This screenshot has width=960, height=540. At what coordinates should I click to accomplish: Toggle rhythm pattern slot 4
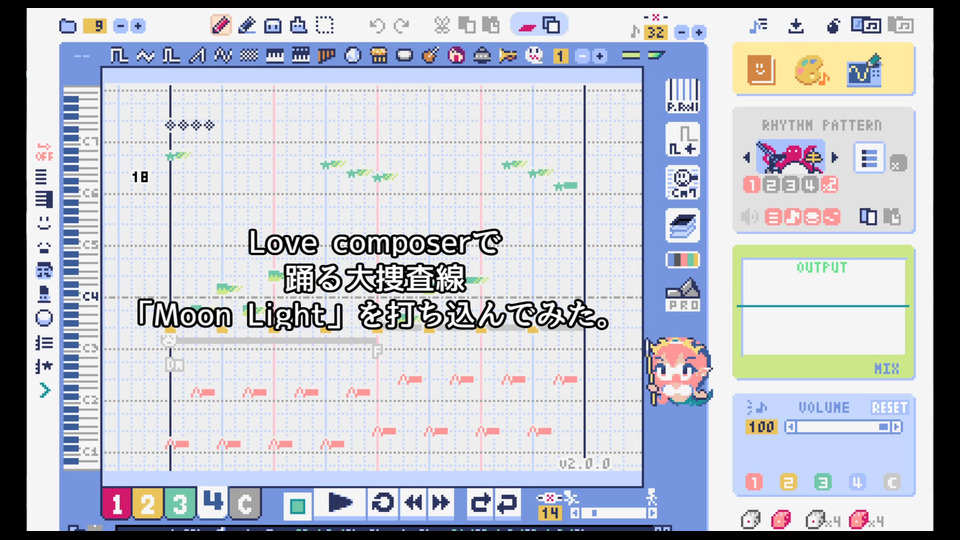point(810,184)
